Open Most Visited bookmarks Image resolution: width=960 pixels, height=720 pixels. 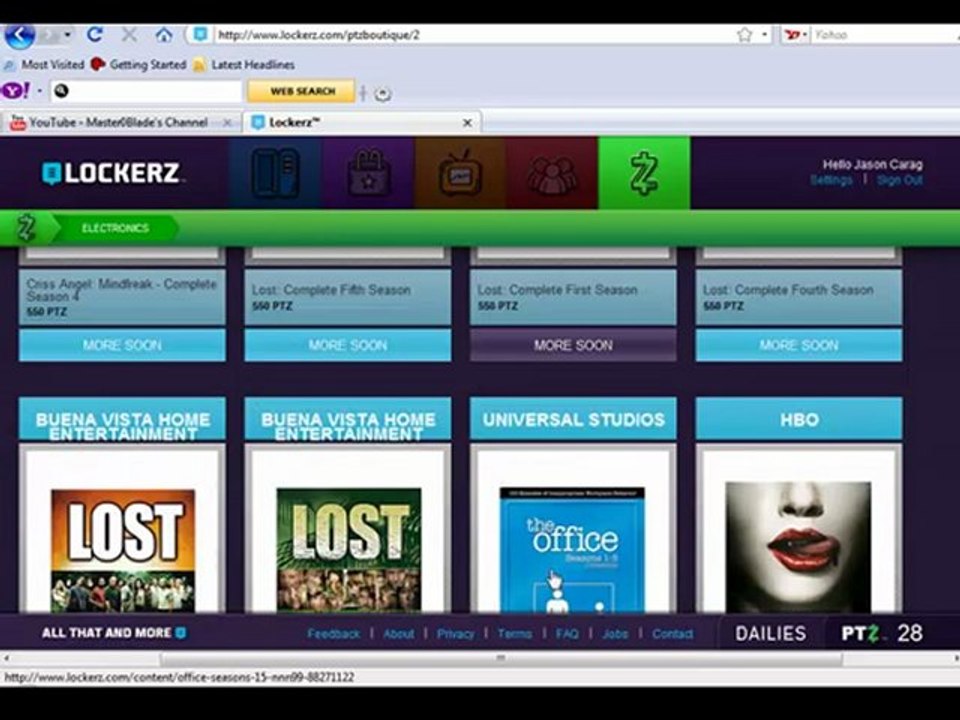pos(44,64)
